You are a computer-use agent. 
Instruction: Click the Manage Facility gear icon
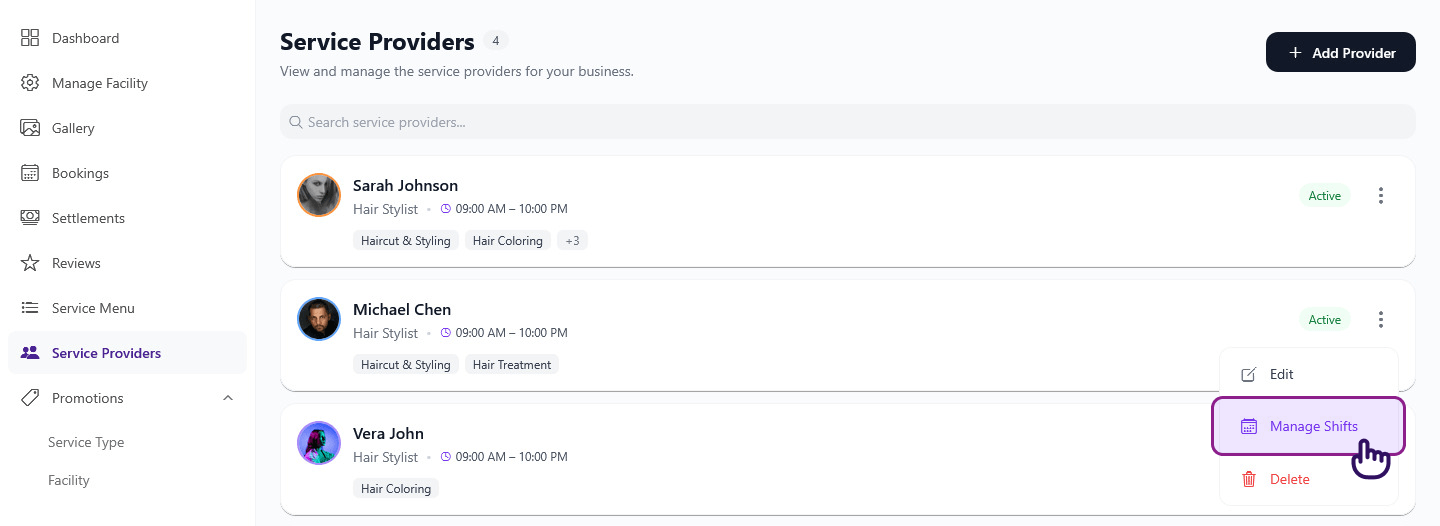pos(30,83)
